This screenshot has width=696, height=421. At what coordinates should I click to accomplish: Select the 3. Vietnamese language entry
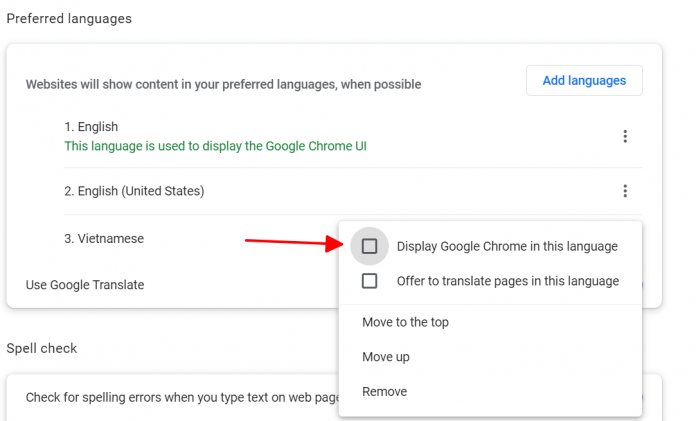pyautogui.click(x=104, y=239)
